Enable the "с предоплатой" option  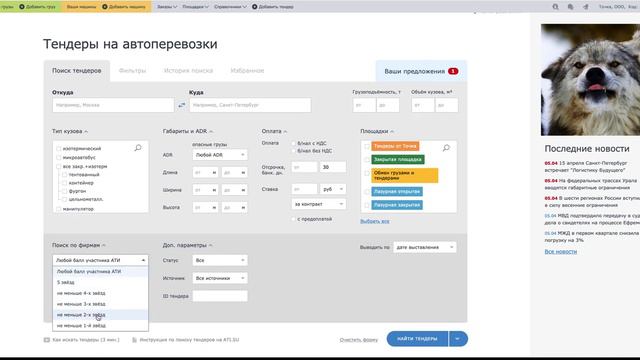(293, 219)
